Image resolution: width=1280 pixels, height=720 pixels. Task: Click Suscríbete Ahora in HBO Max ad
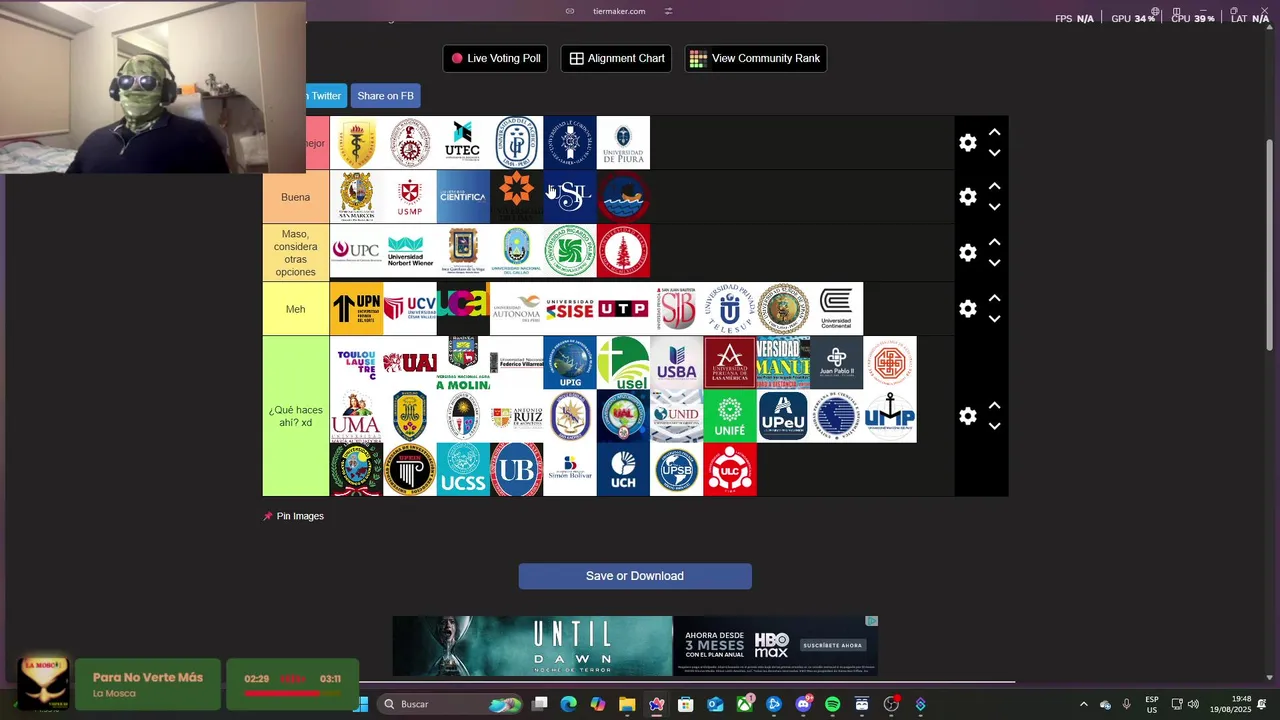[832, 645]
